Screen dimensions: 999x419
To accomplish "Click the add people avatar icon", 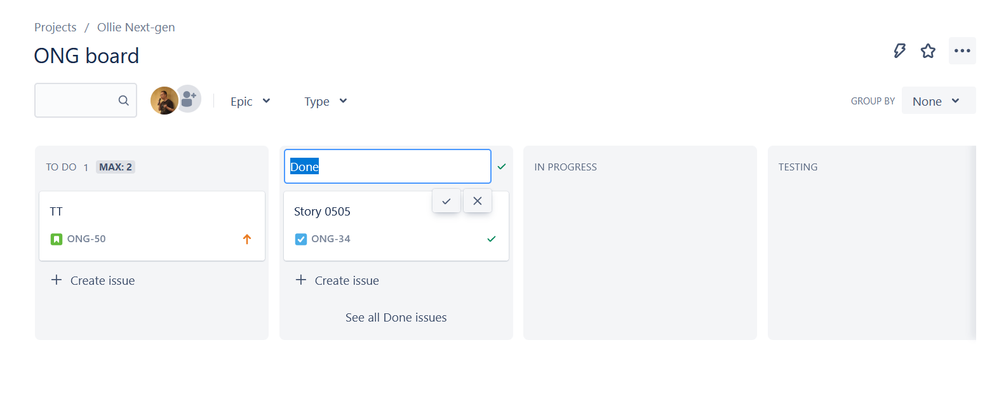I will [x=188, y=99].
